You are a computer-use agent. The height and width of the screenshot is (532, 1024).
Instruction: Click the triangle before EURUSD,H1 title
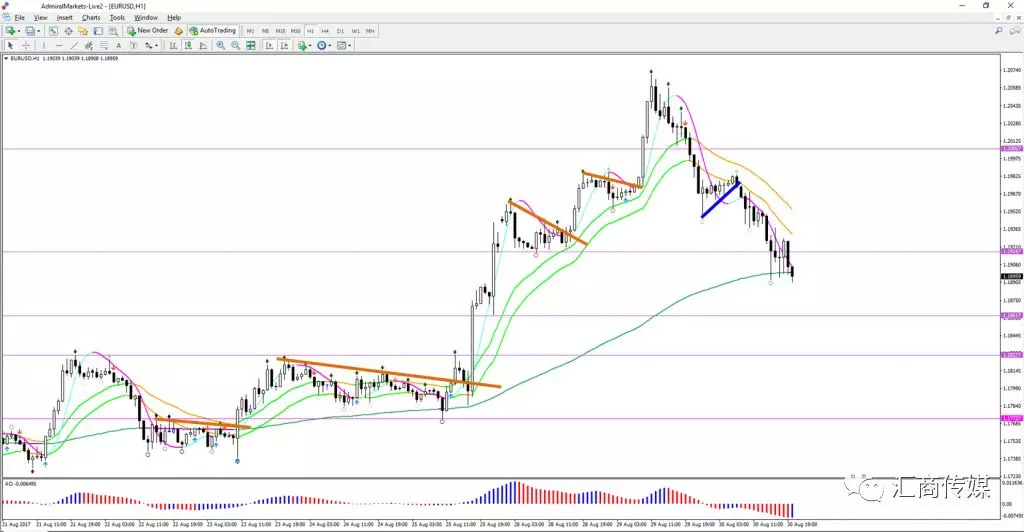coord(6,58)
